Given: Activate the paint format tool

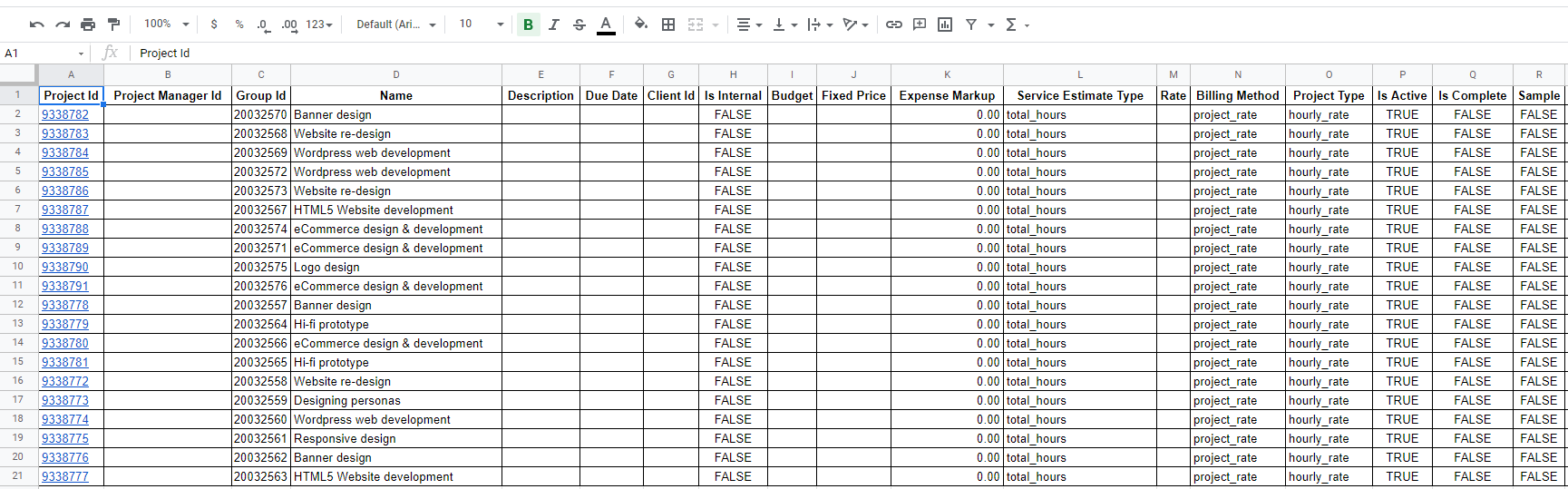Looking at the screenshot, I should point(113,24).
